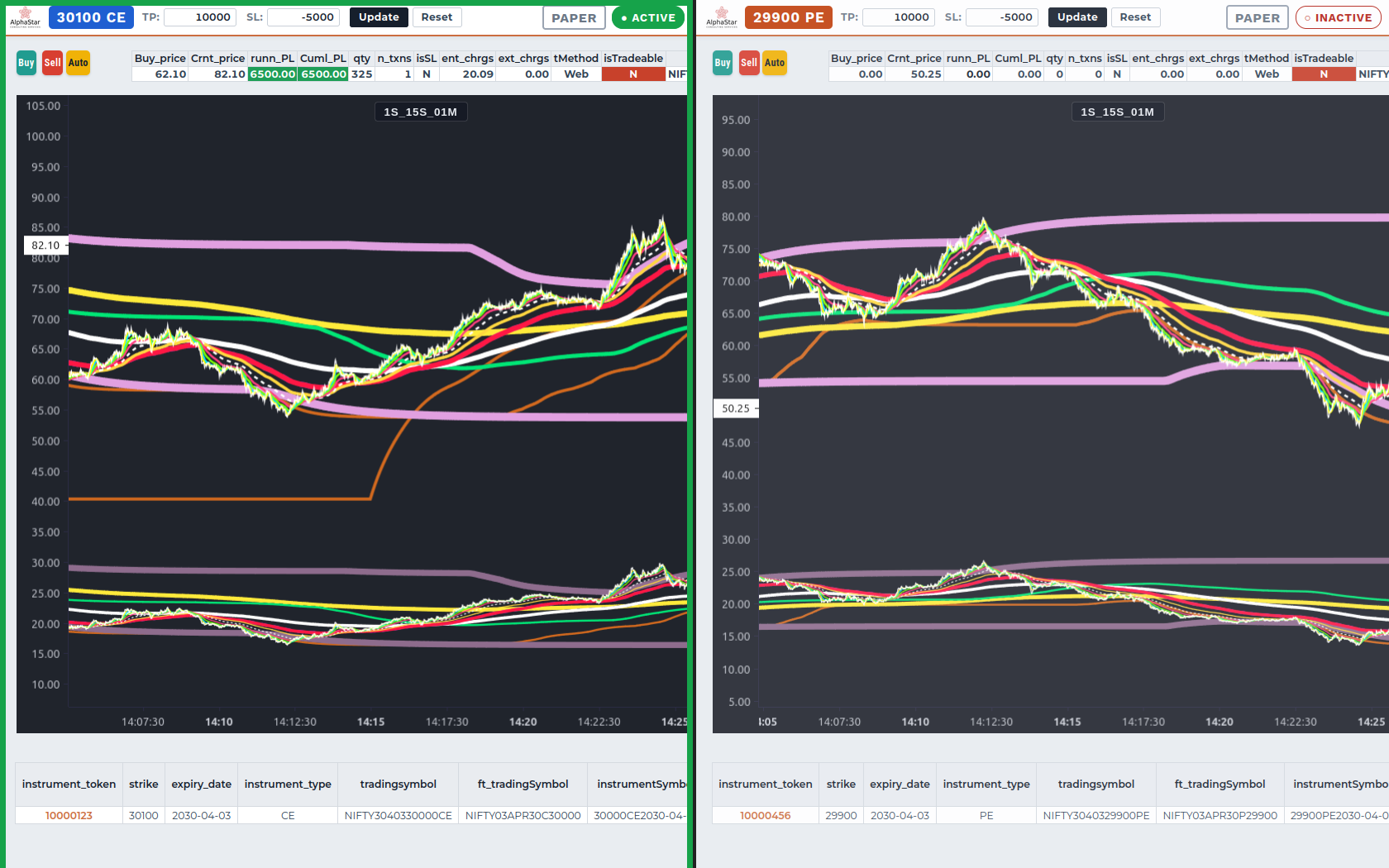Click Update button in 29900 PE panel
Screen dimensions: 1389x868
coord(1077,17)
